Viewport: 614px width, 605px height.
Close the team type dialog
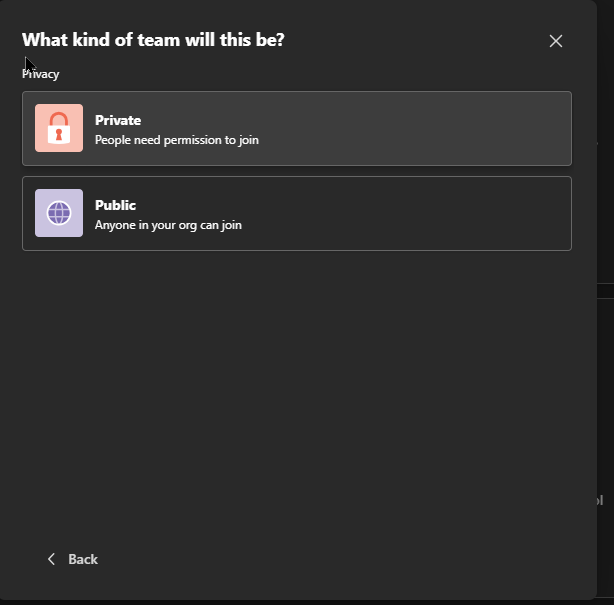tap(556, 41)
